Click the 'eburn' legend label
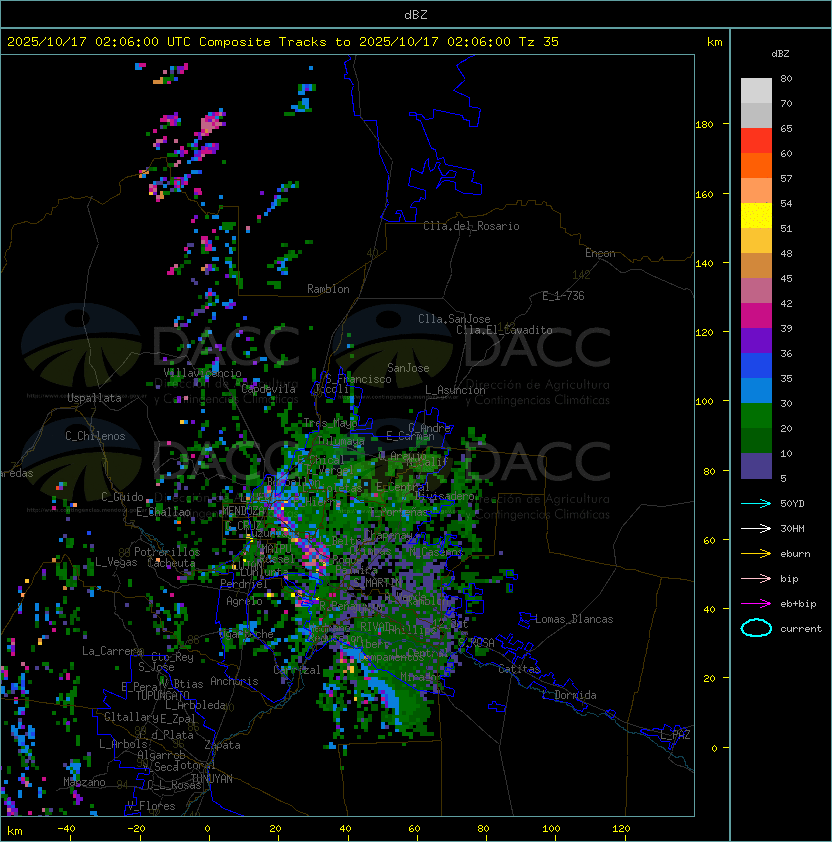 795,554
